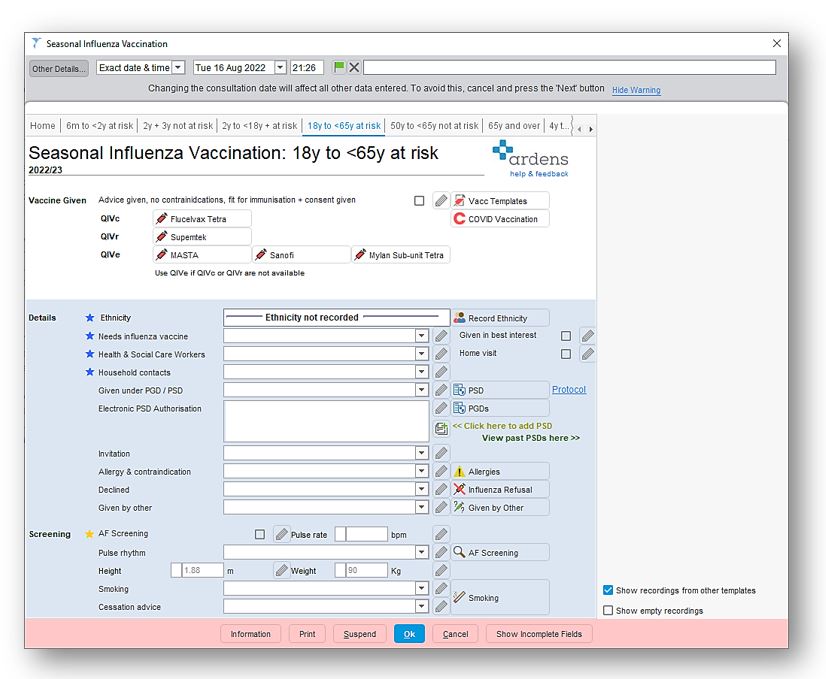Tick the Given in best interest checkbox
Screen dimensions: 826x679
click(x=566, y=337)
